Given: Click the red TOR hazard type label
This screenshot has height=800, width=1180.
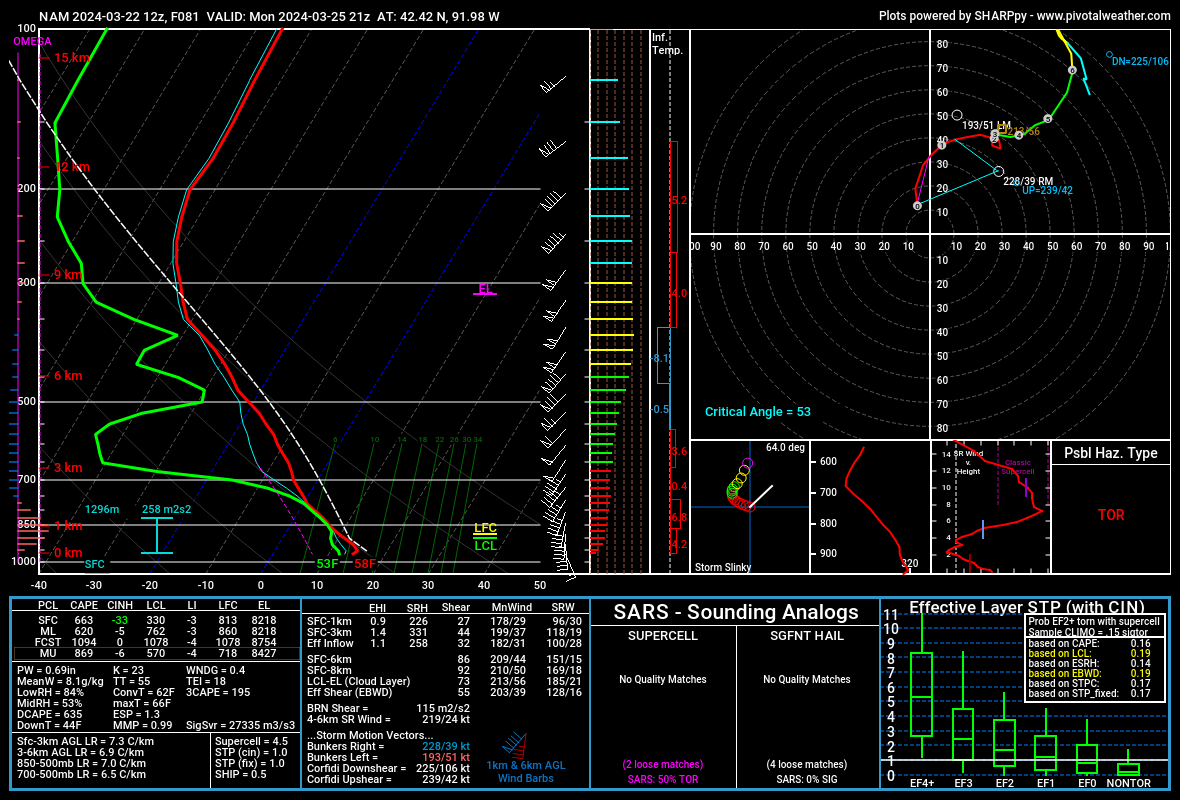Looking at the screenshot, I should tap(1110, 515).
